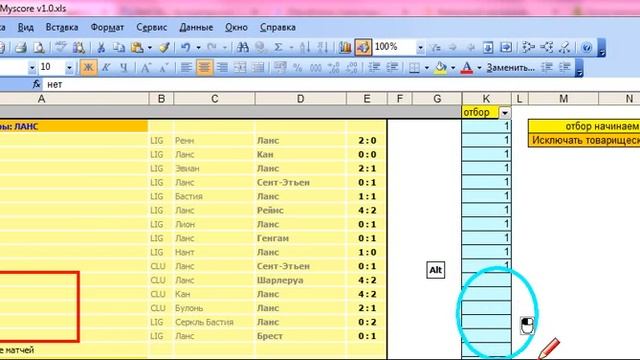Viewport: 640px width, 360px height.
Task: Expand the fill color dropdown arrow
Action: [x=453, y=68]
